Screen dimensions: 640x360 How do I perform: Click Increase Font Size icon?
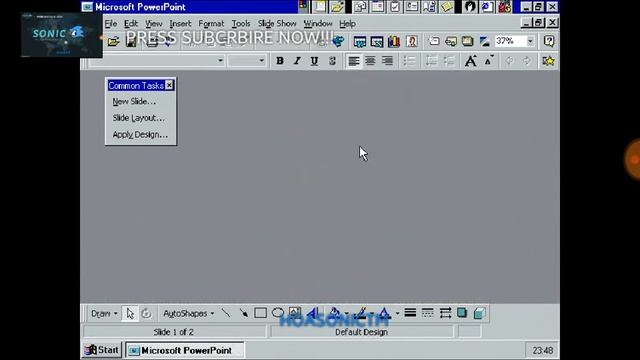[471, 61]
